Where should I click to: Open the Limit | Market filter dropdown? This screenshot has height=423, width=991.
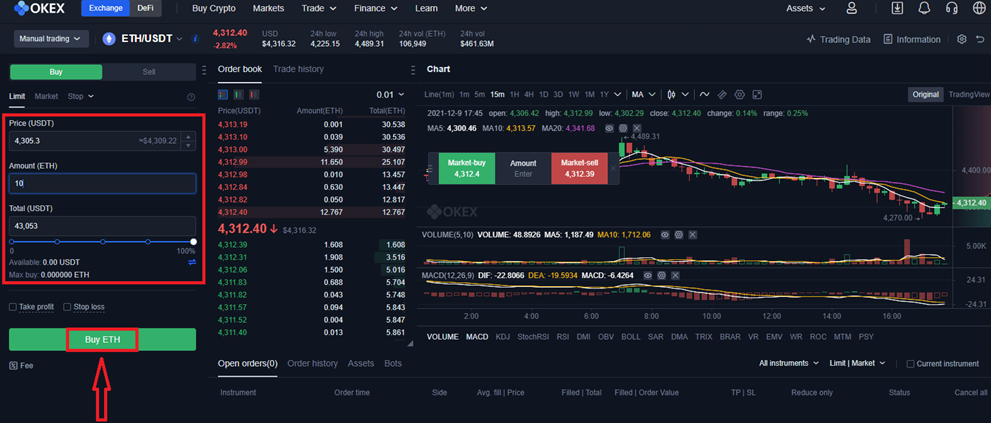click(858, 363)
